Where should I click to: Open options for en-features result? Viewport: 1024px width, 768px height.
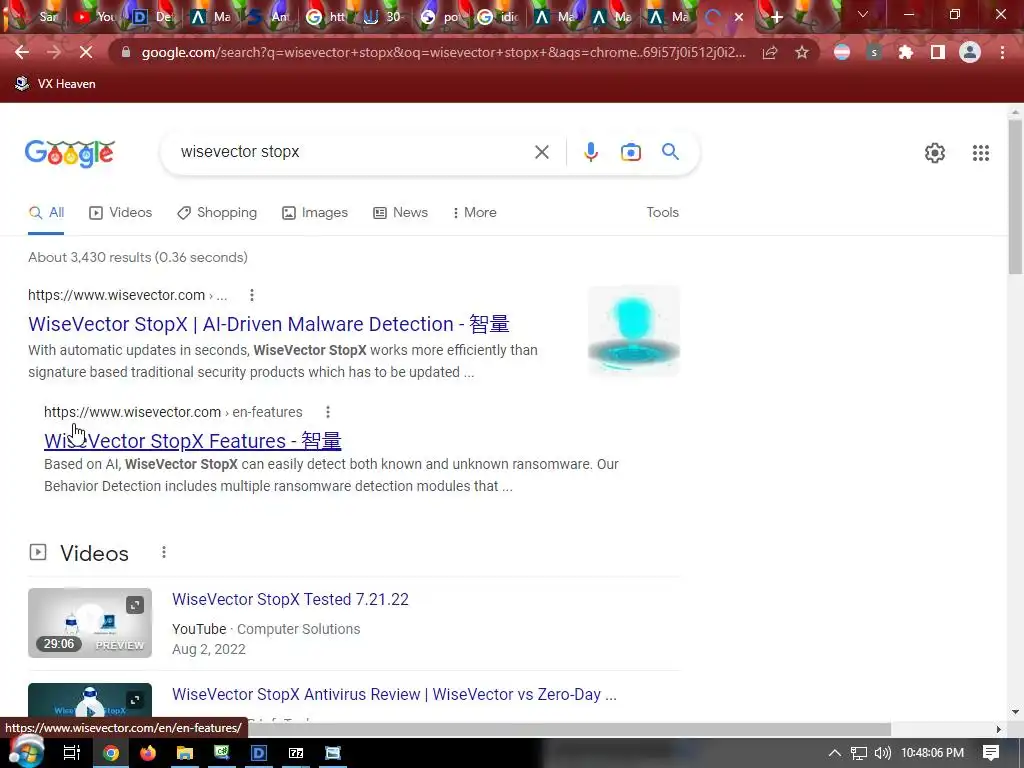click(328, 412)
